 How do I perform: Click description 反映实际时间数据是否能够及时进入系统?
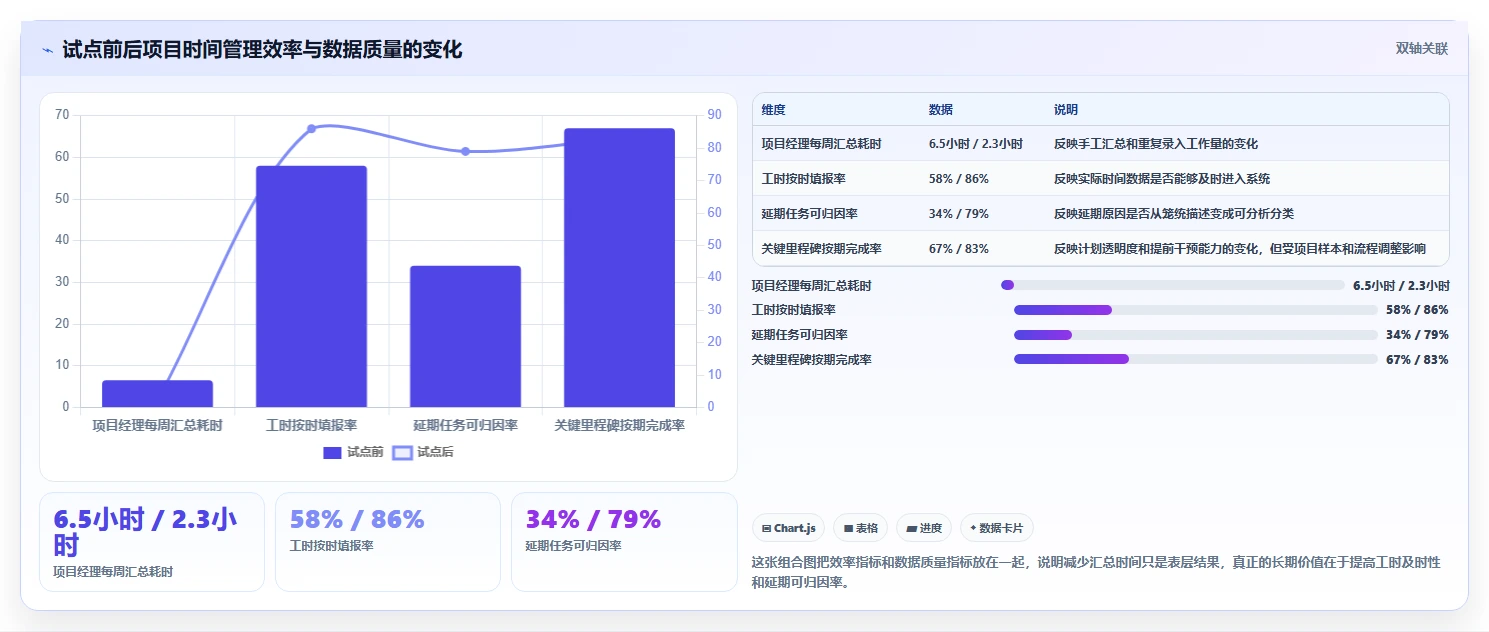1162,179
